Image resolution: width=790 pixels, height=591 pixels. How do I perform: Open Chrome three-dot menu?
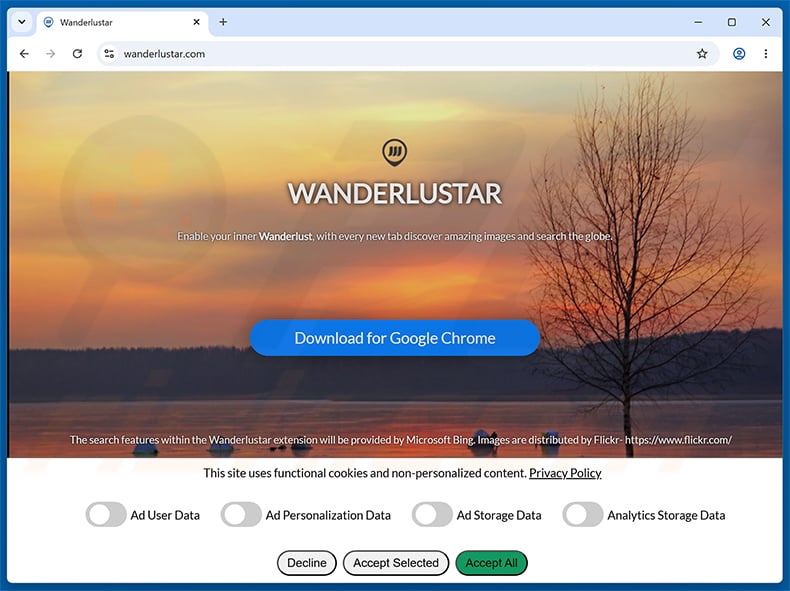pyautogui.click(x=766, y=53)
